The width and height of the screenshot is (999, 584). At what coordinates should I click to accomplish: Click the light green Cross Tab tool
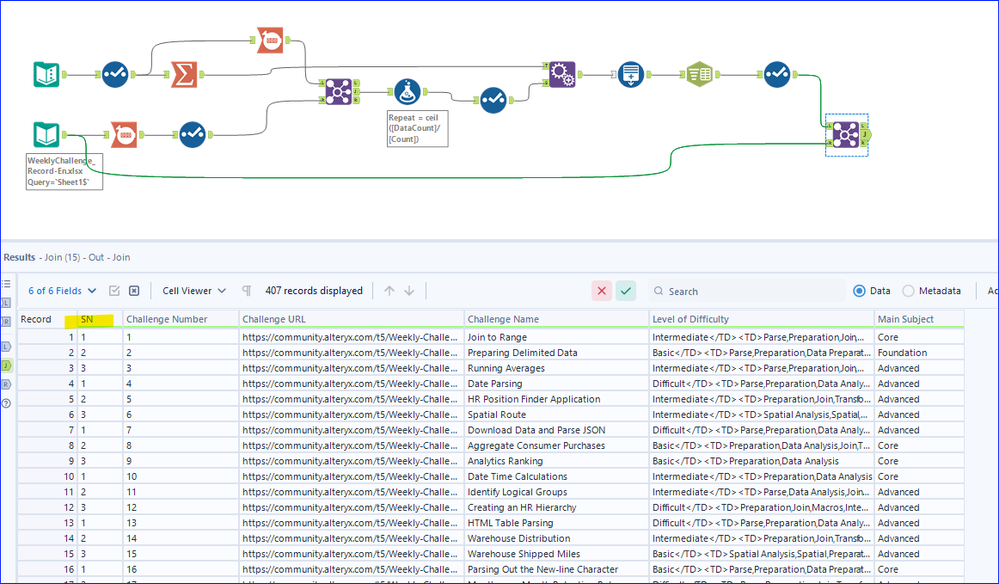tap(700, 75)
